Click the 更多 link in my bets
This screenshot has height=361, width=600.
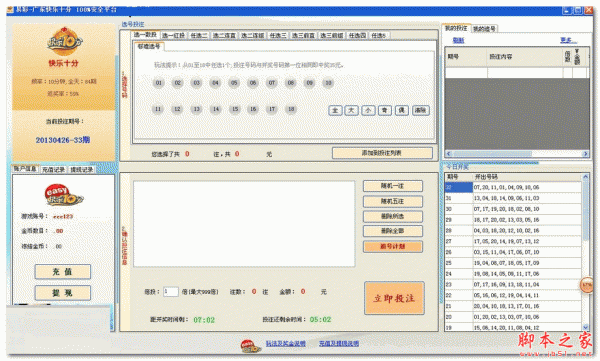[x=568, y=40]
